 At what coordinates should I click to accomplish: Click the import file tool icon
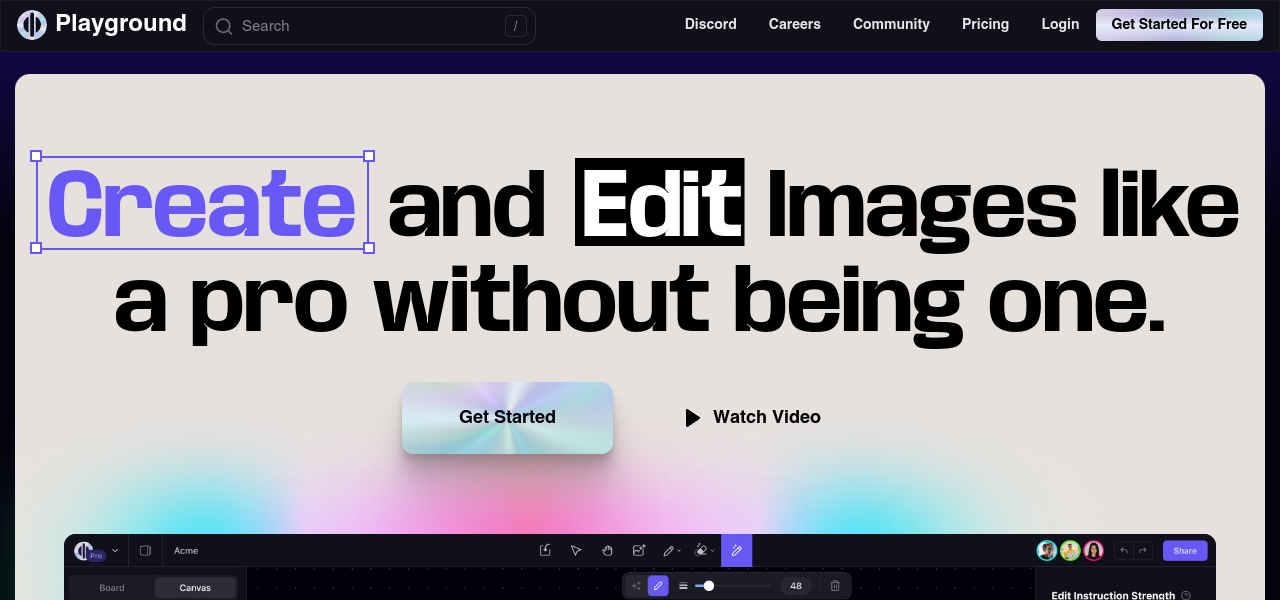coord(545,550)
